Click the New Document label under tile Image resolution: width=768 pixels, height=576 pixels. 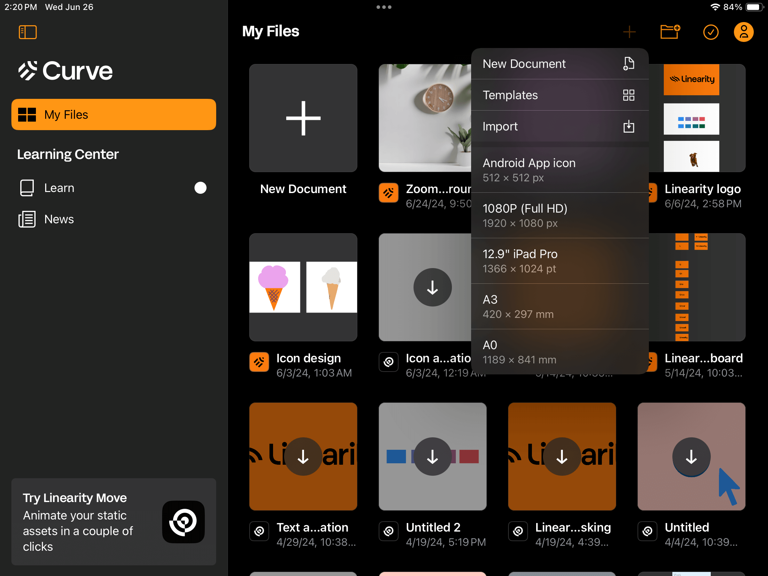[303, 189]
